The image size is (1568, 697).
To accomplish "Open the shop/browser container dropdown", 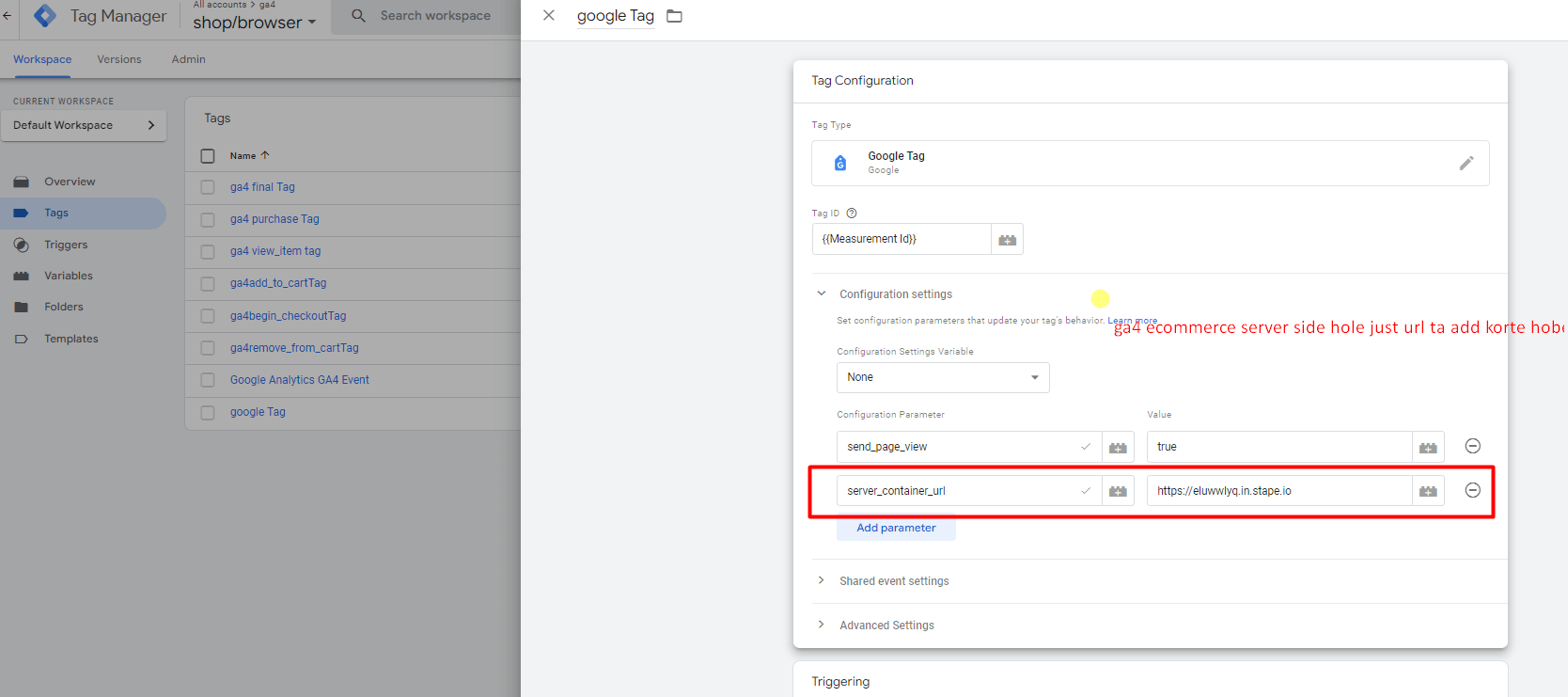I will pos(255,22).
